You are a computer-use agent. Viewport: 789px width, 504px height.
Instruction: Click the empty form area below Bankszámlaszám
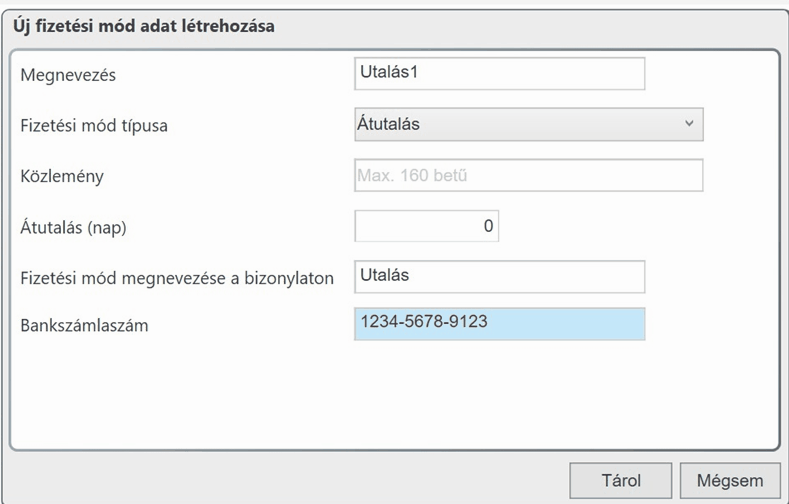390,395
